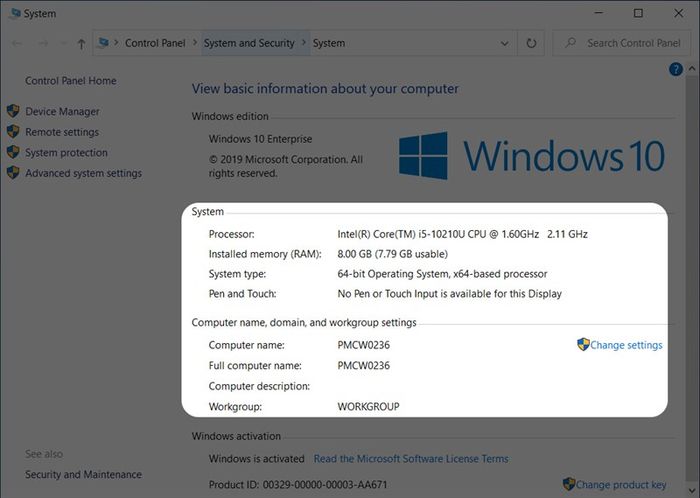Screen dimensions: 700x498
Task: Click the computer icon in address bar
Action: (x=104, y=43)
